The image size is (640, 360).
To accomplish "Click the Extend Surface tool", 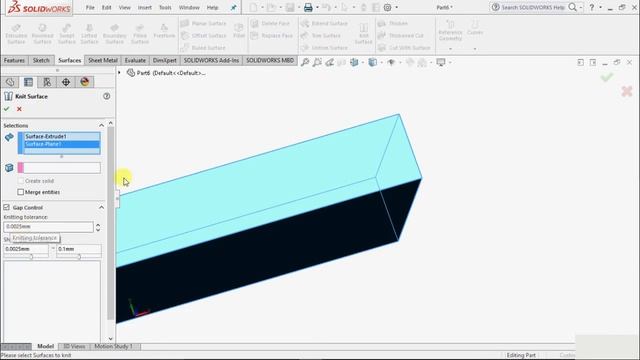I will point(324,24).
